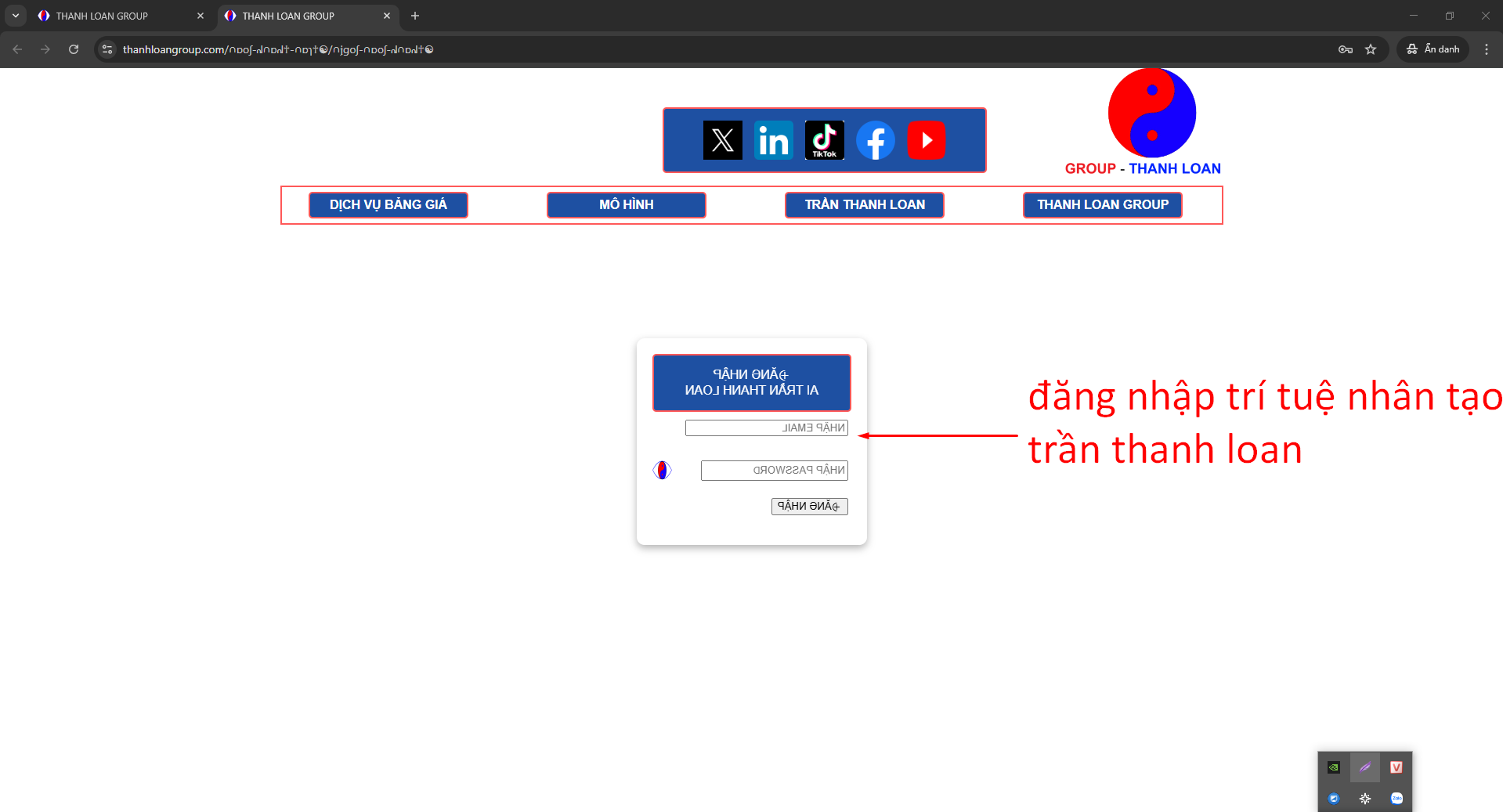This screenshot has width=1503, height=812.
Task: Go back to the previous page
Action: [x=17, y=49]
